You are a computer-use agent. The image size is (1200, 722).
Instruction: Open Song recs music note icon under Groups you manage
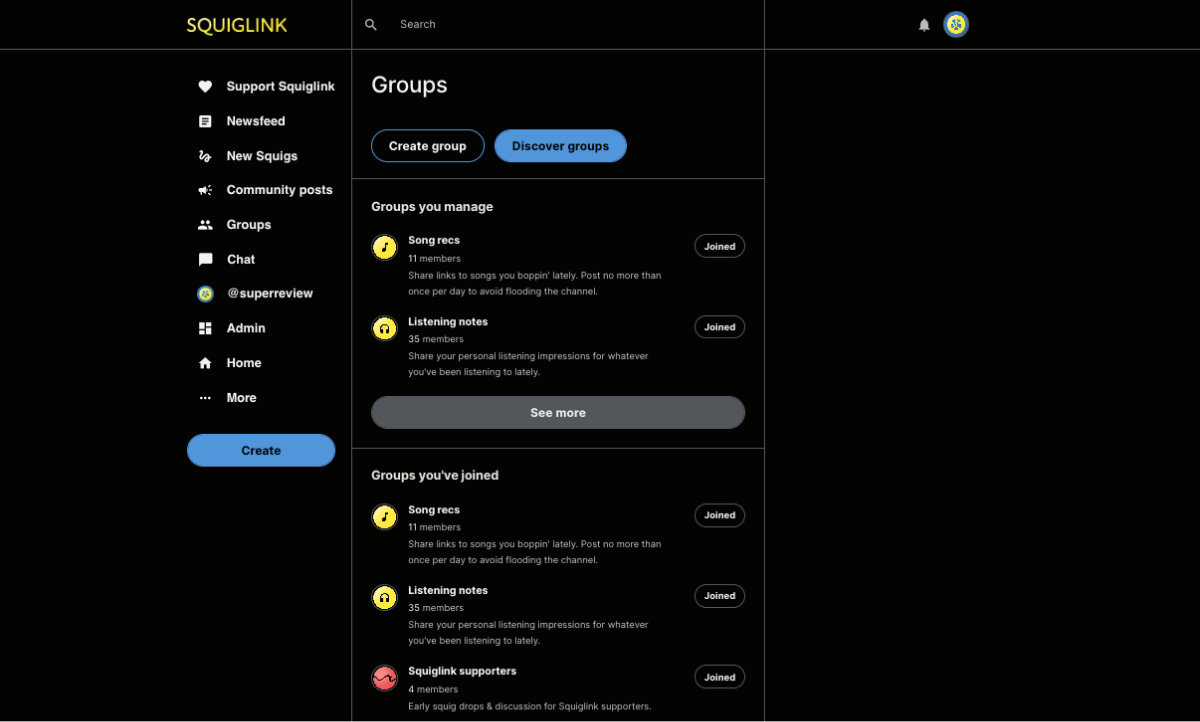[384, 247]
